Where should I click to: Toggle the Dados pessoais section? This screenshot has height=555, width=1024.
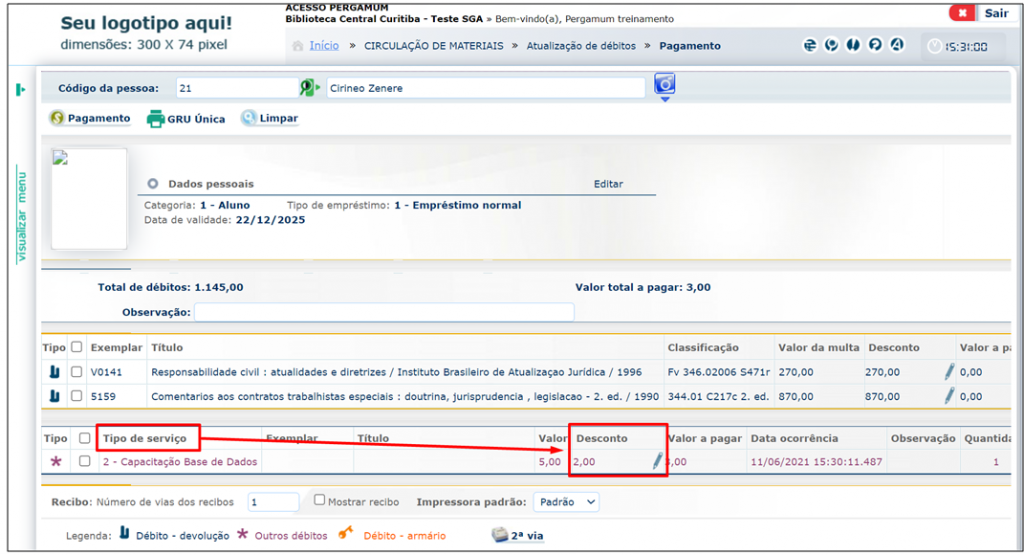pyautogui.click(x=153, y=184)
